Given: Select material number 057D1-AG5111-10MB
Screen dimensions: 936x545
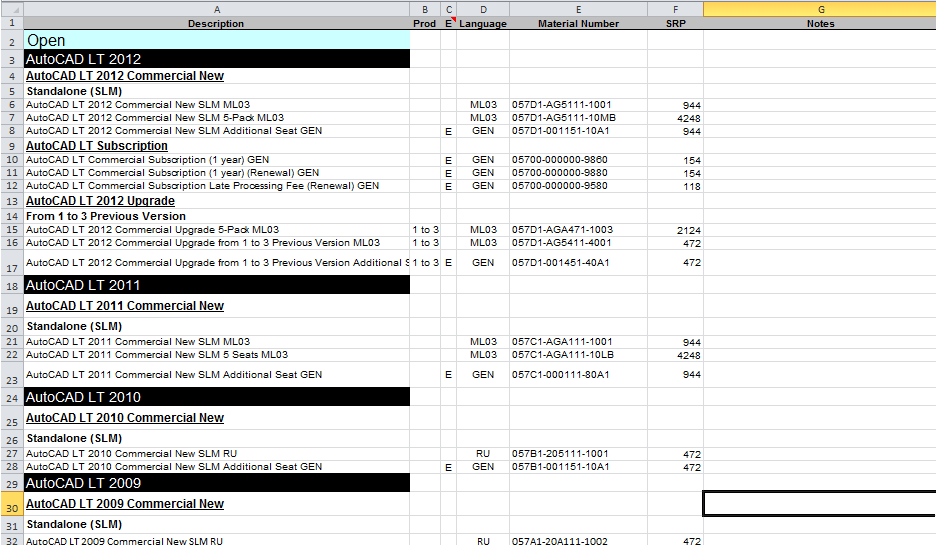Looking at the screenshot, I should pyautogui.click(x=578, y=118).
